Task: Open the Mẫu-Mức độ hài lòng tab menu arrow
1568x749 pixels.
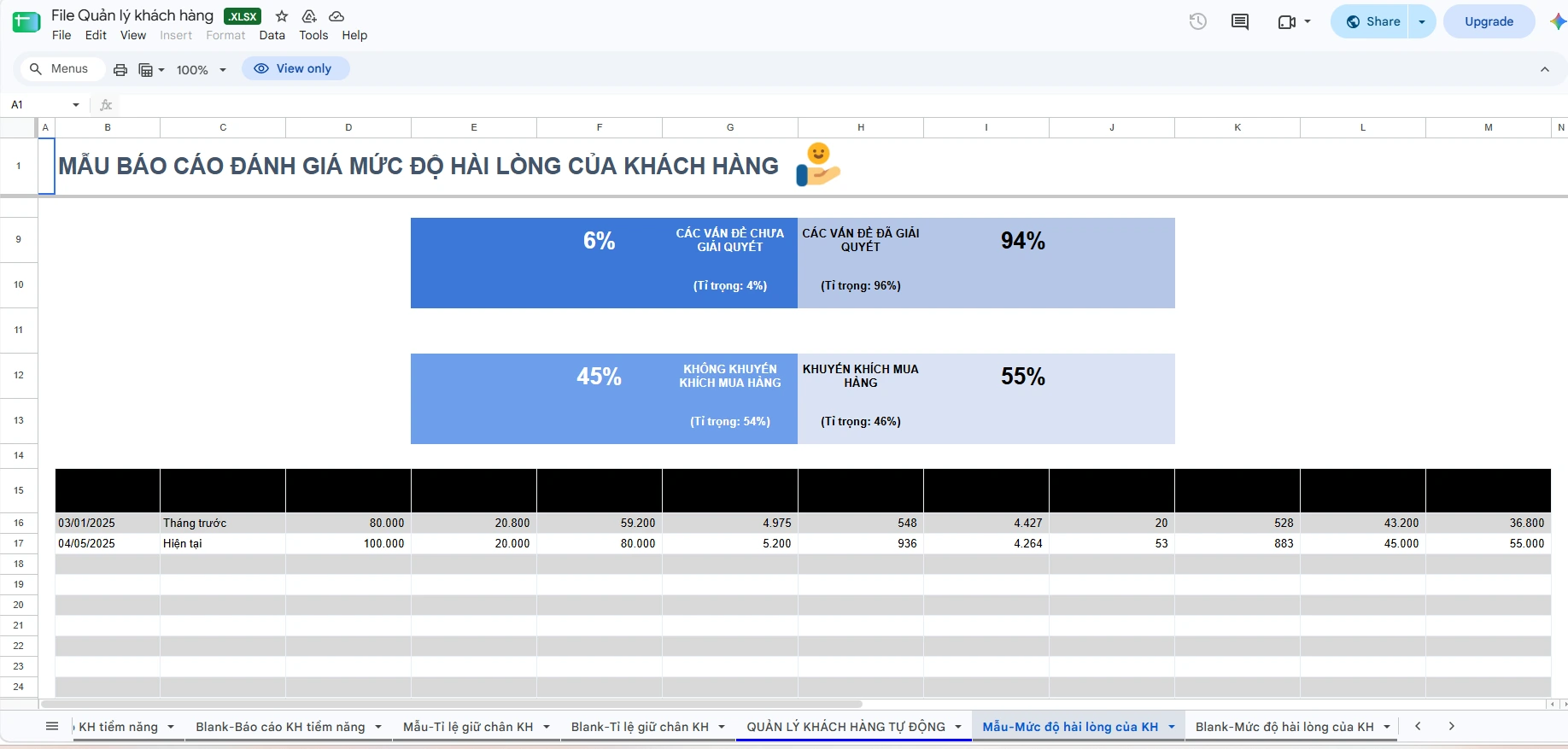Action: (1172, 727)
